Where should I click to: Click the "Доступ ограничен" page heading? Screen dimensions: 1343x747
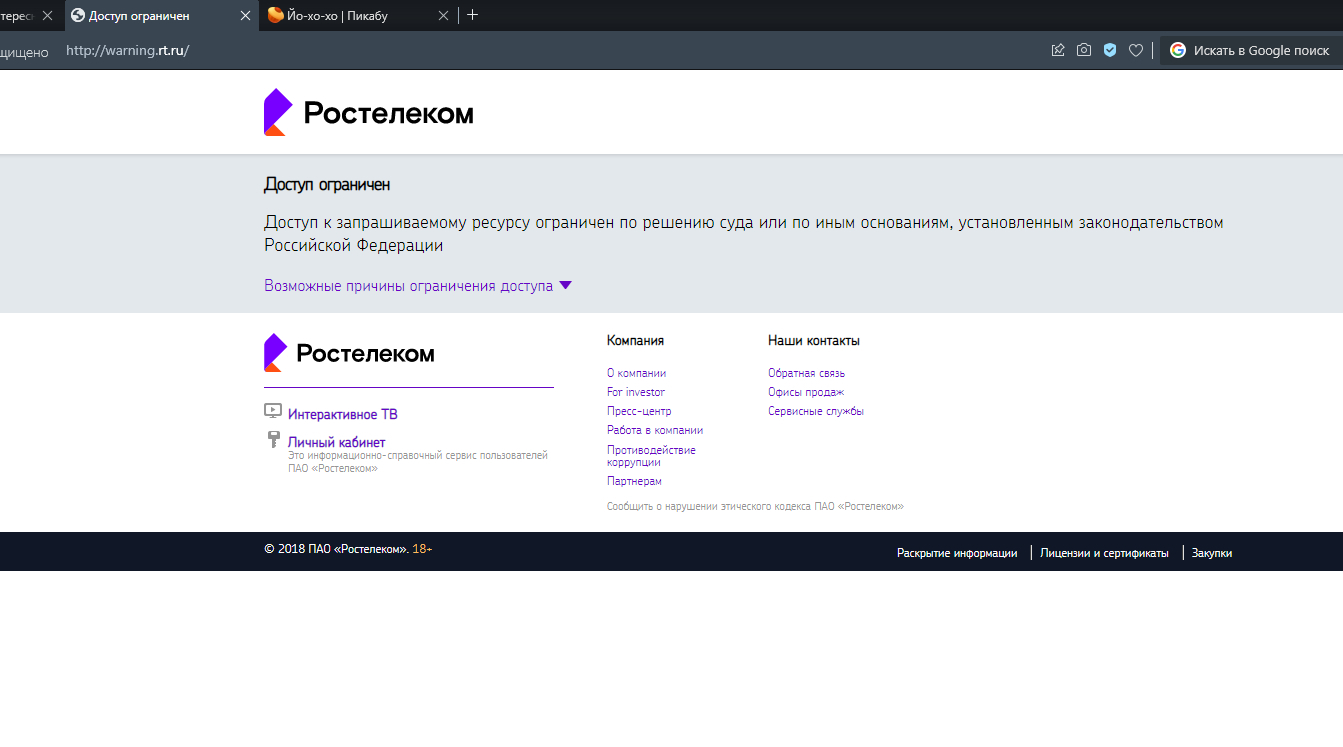[x=327, y=185]
